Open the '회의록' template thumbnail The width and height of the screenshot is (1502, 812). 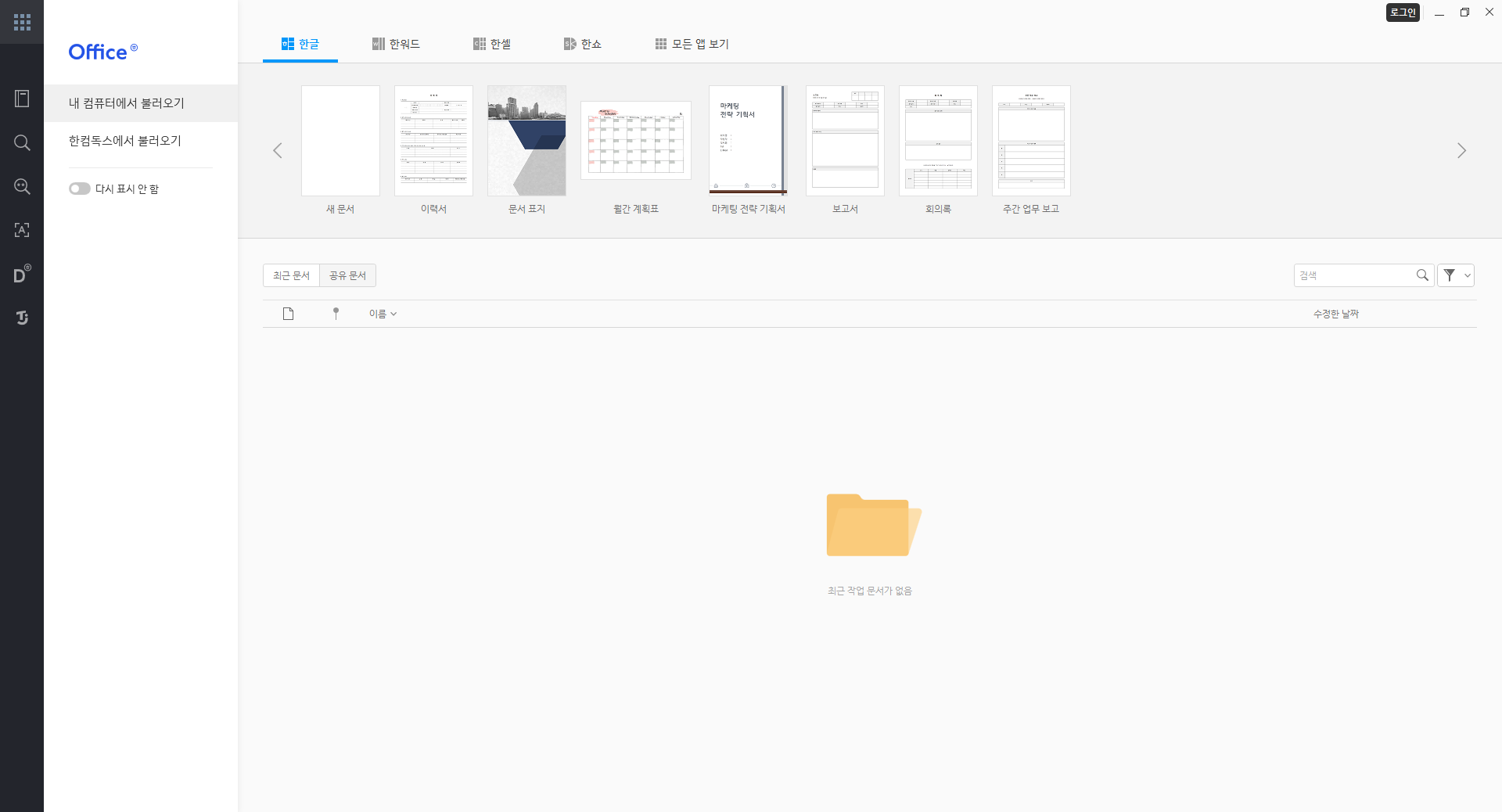[x=938, y=141]
